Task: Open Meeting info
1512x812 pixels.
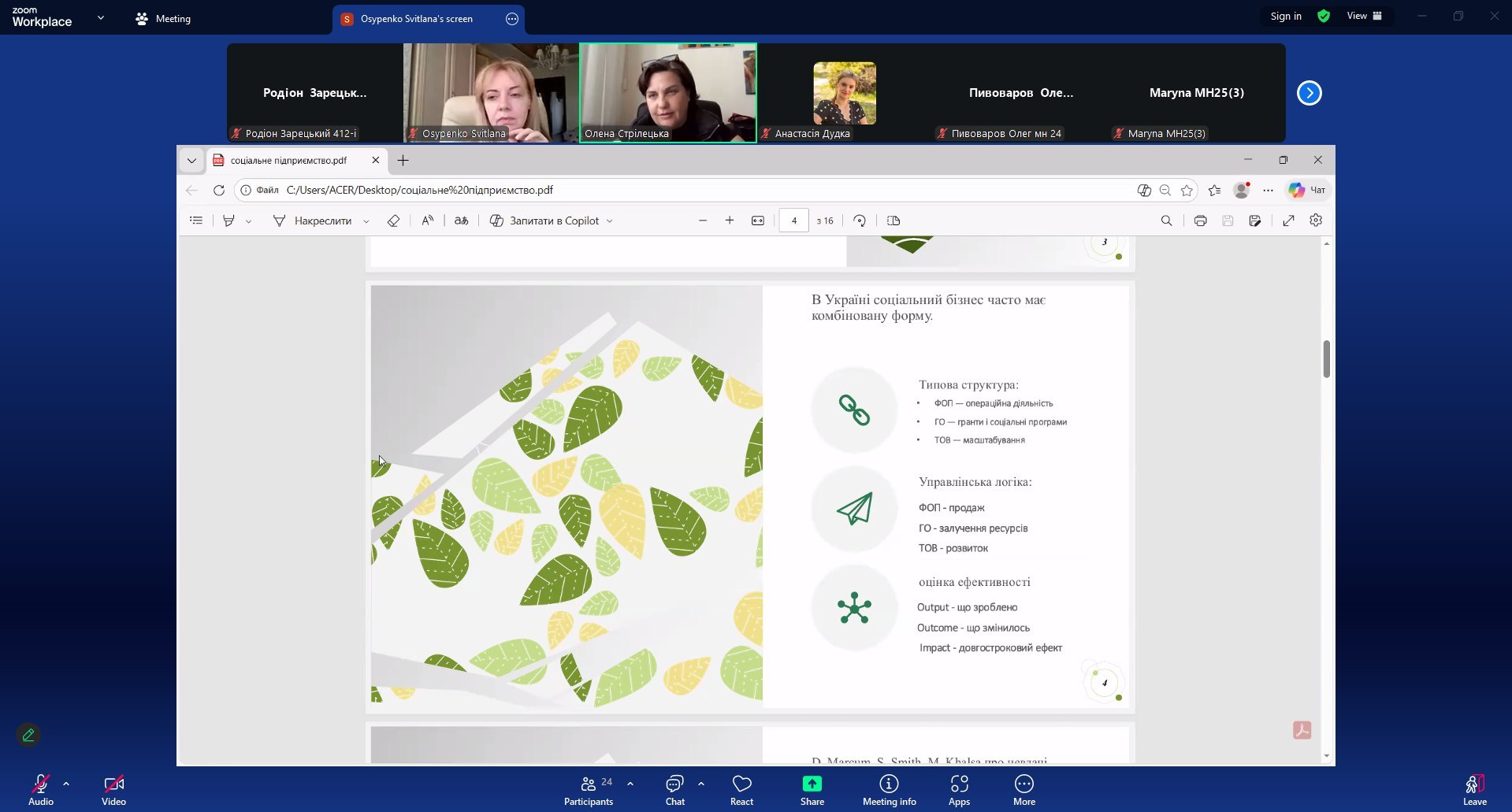Action: pyautogui.click(x=889, y=789)
